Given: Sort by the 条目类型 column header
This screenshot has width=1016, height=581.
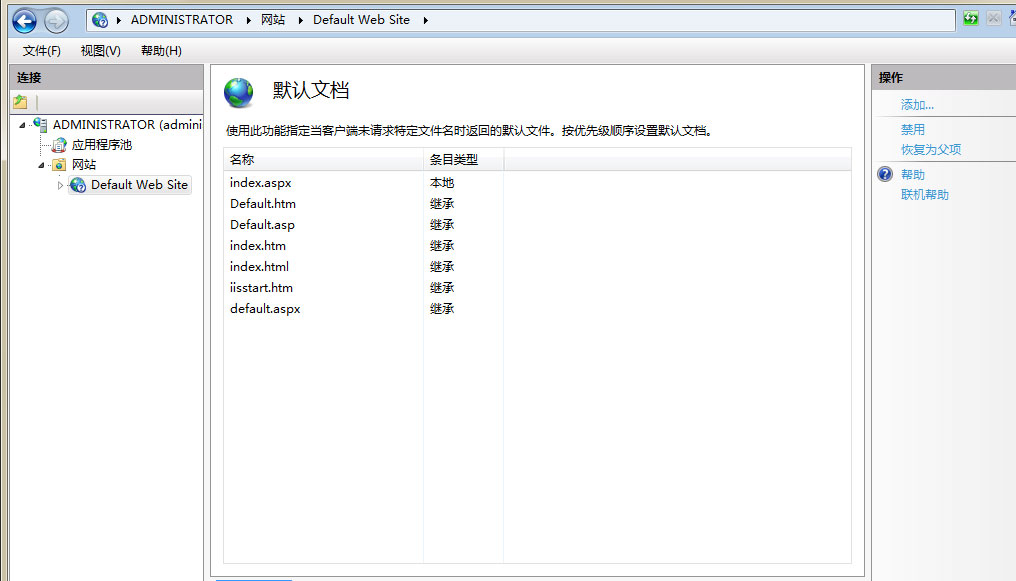Looking at the screenshot, I should (x=454, y=160).
